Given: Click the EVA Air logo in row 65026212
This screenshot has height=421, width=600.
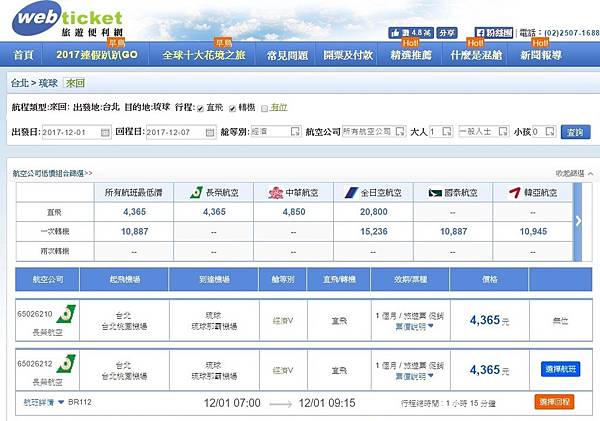Looking at the screenshot, I should (x=66, y=364).
